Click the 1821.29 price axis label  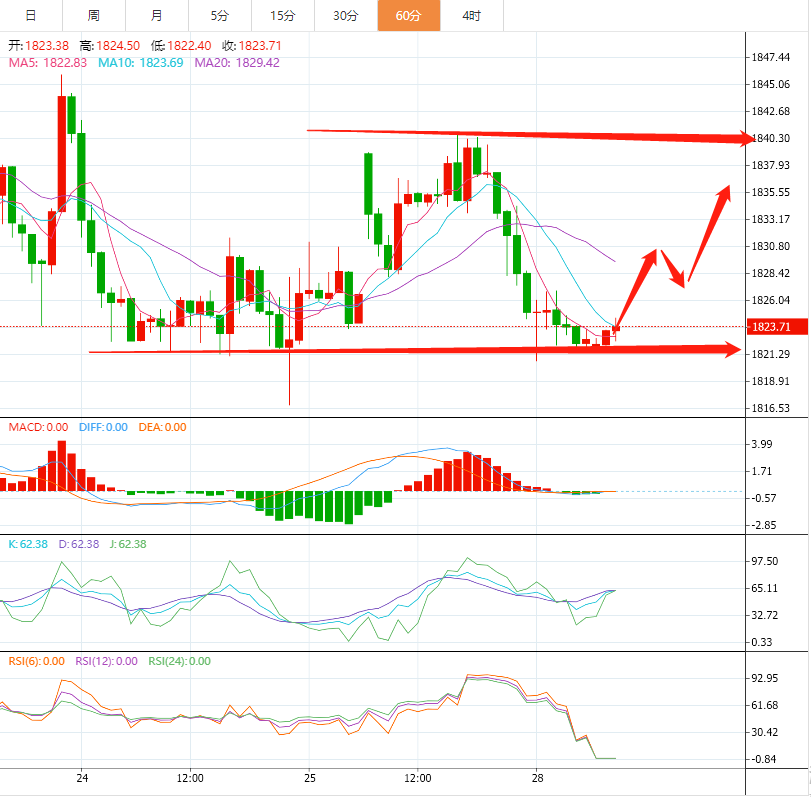[x=771, y=354]
